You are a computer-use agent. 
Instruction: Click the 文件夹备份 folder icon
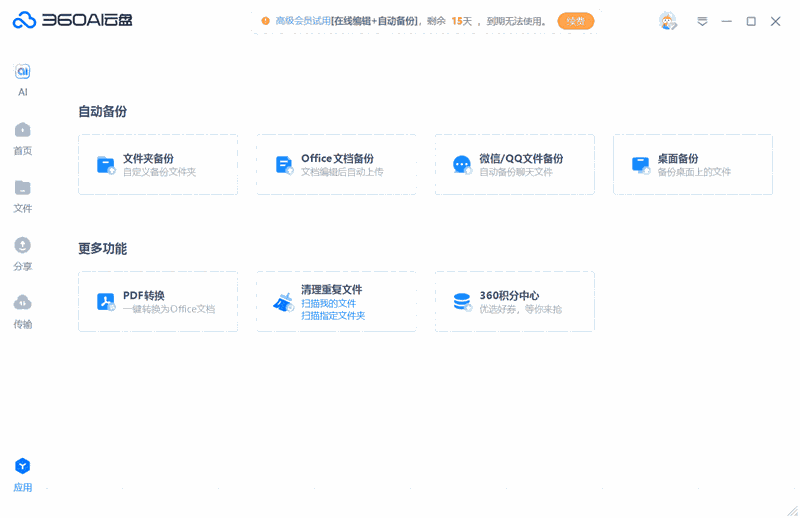click(x=106, y=165)
